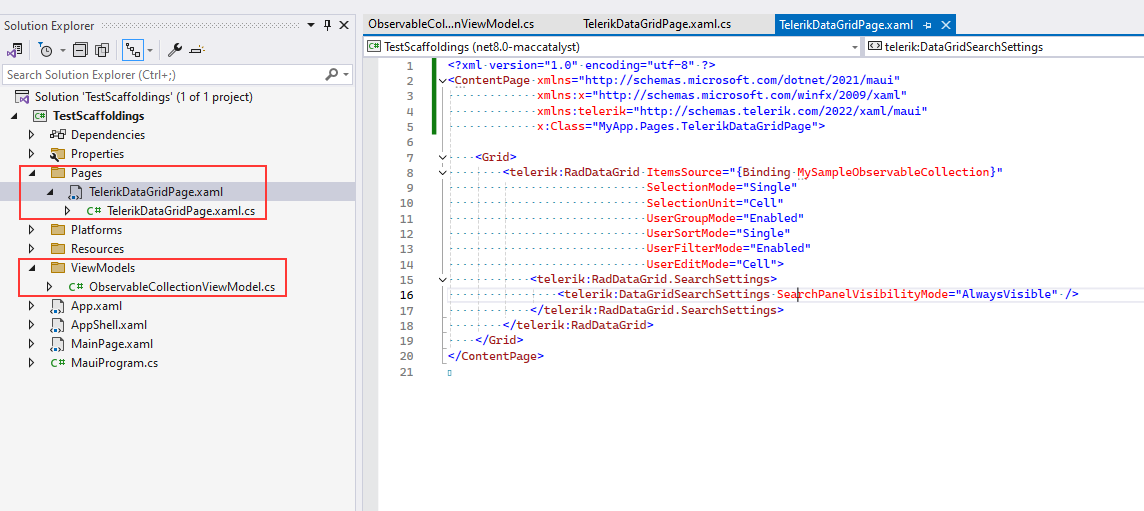Viewport: 1144px width, 511px height.
Task: Switch between solutions and folder views icon
Action: click(x=14, y=50)
